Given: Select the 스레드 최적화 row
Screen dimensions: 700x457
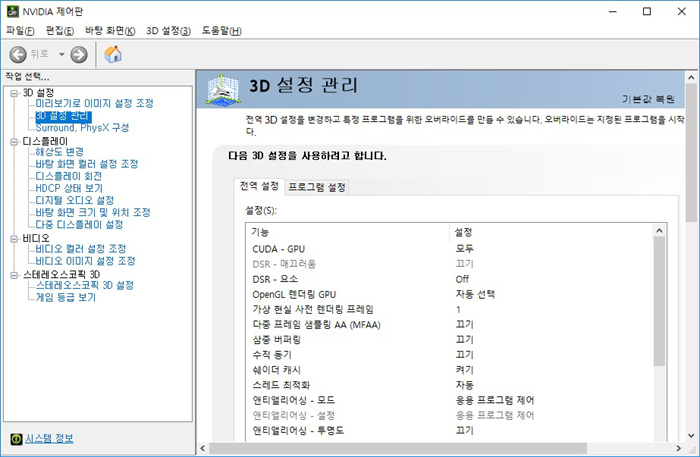Looking at the screenshot, I should coord(450,385).
